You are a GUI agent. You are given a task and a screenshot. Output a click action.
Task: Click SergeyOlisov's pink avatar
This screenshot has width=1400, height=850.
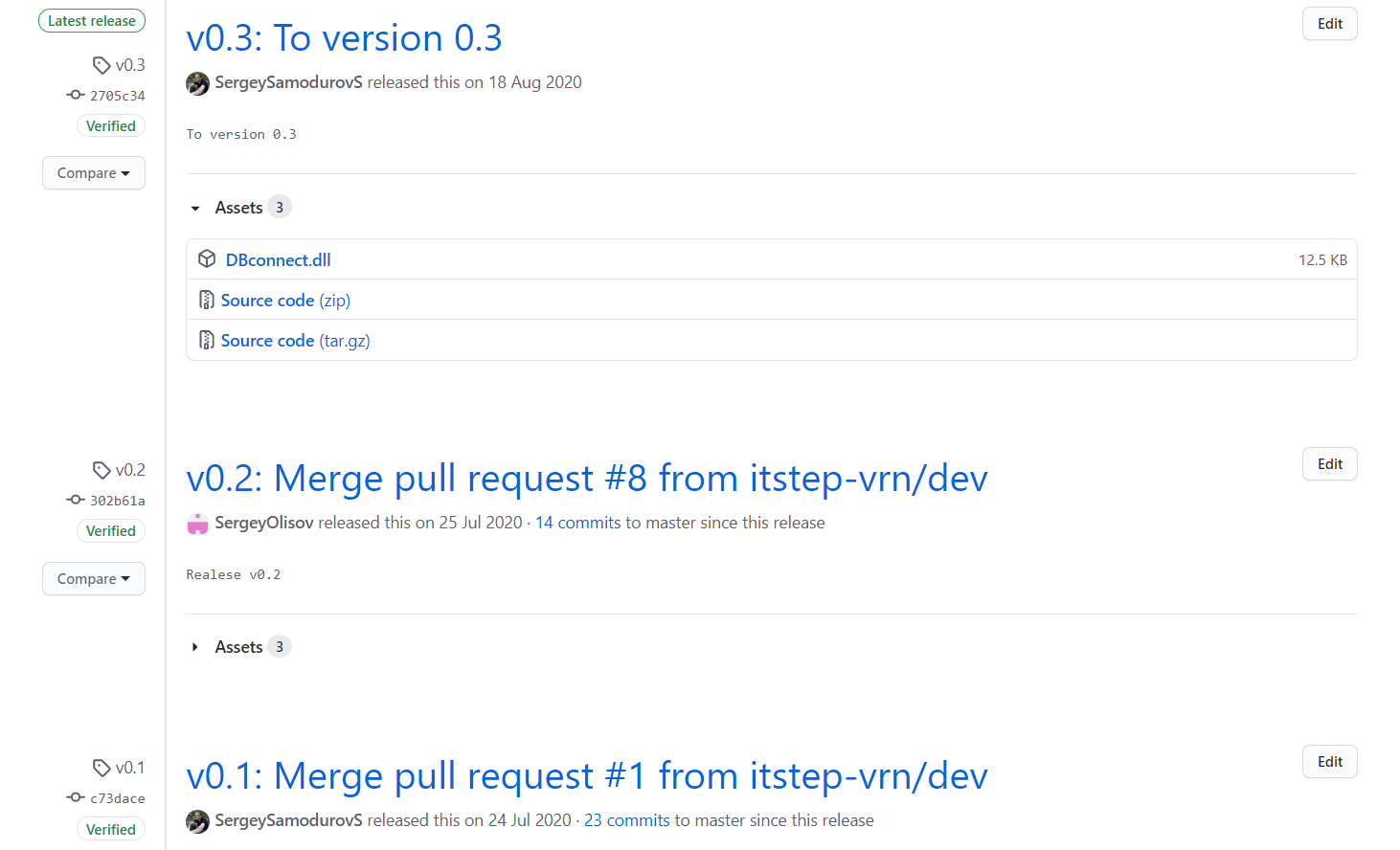tap(198, 524)
